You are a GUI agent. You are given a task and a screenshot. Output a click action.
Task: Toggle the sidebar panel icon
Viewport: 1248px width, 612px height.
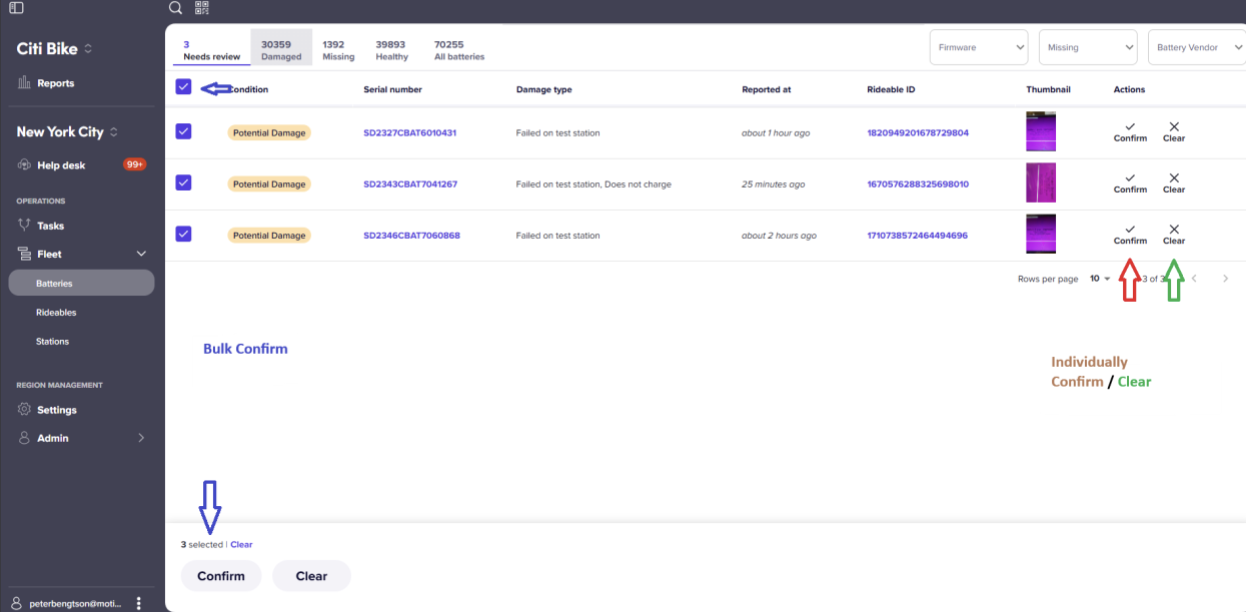[x=16, y=8]
